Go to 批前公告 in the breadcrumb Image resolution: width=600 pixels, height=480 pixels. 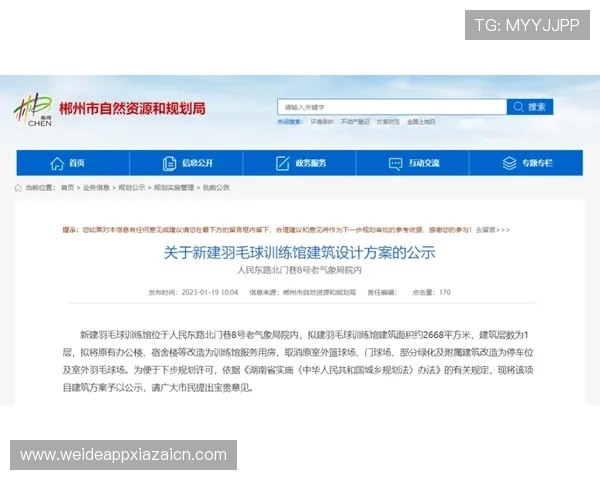click(216, 188)
